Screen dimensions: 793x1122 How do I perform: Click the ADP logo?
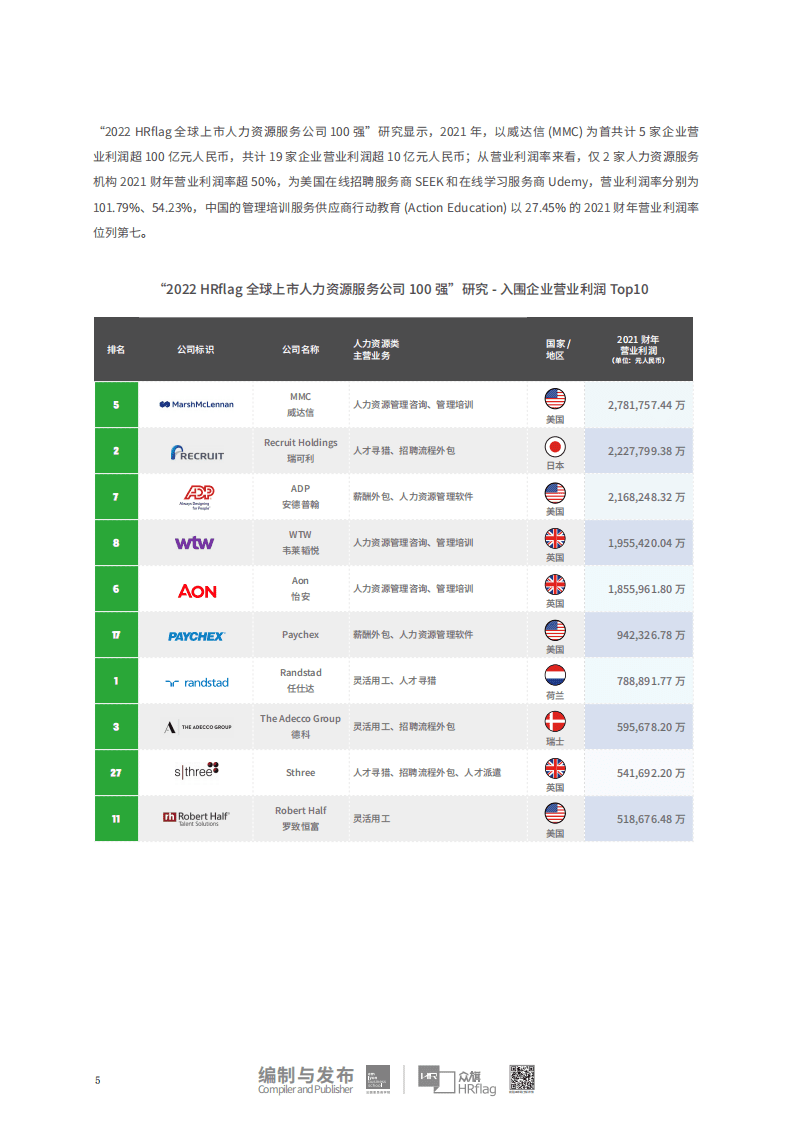(196, 497)
